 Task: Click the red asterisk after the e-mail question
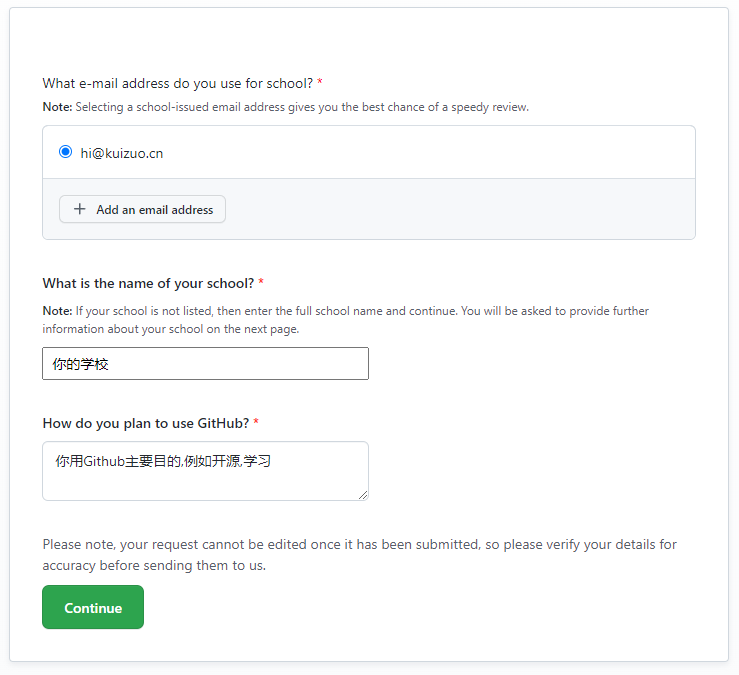coord(320,83)
